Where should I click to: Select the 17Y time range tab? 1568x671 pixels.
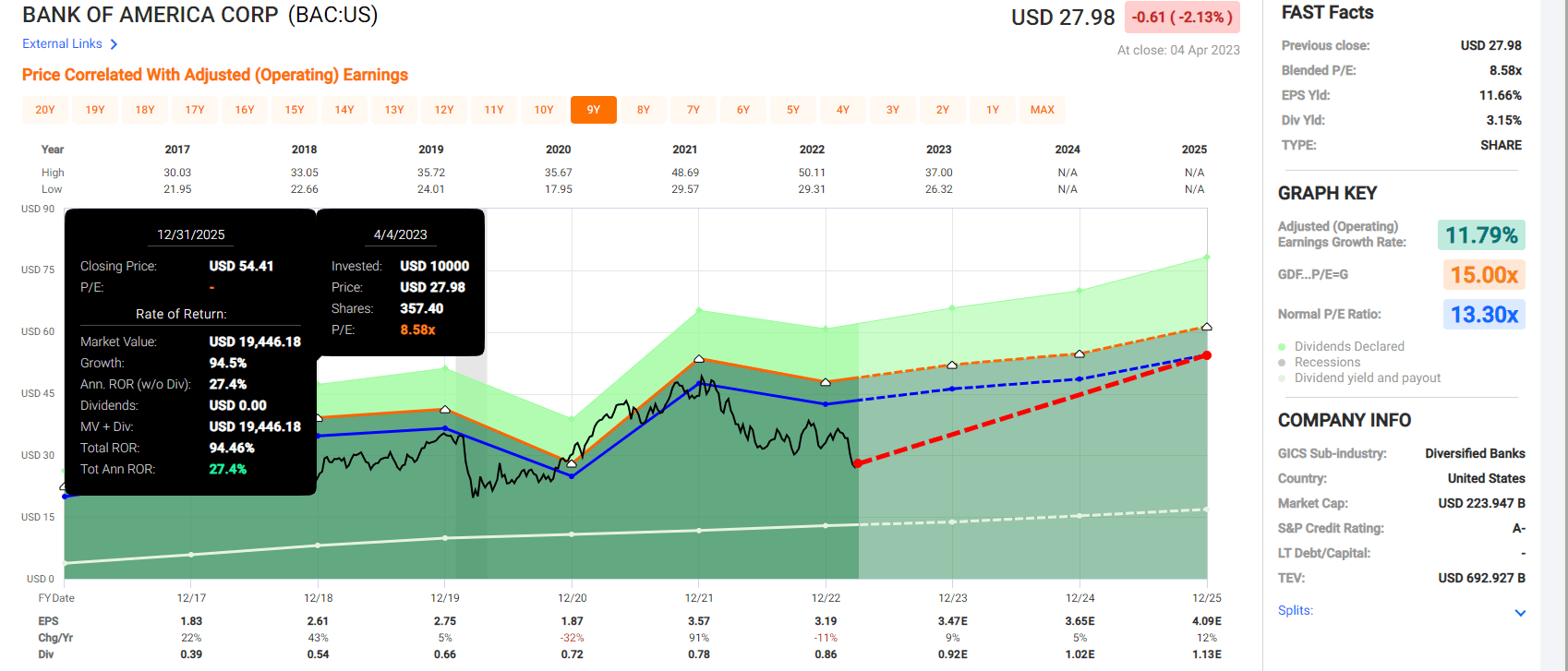click(195, 110)
